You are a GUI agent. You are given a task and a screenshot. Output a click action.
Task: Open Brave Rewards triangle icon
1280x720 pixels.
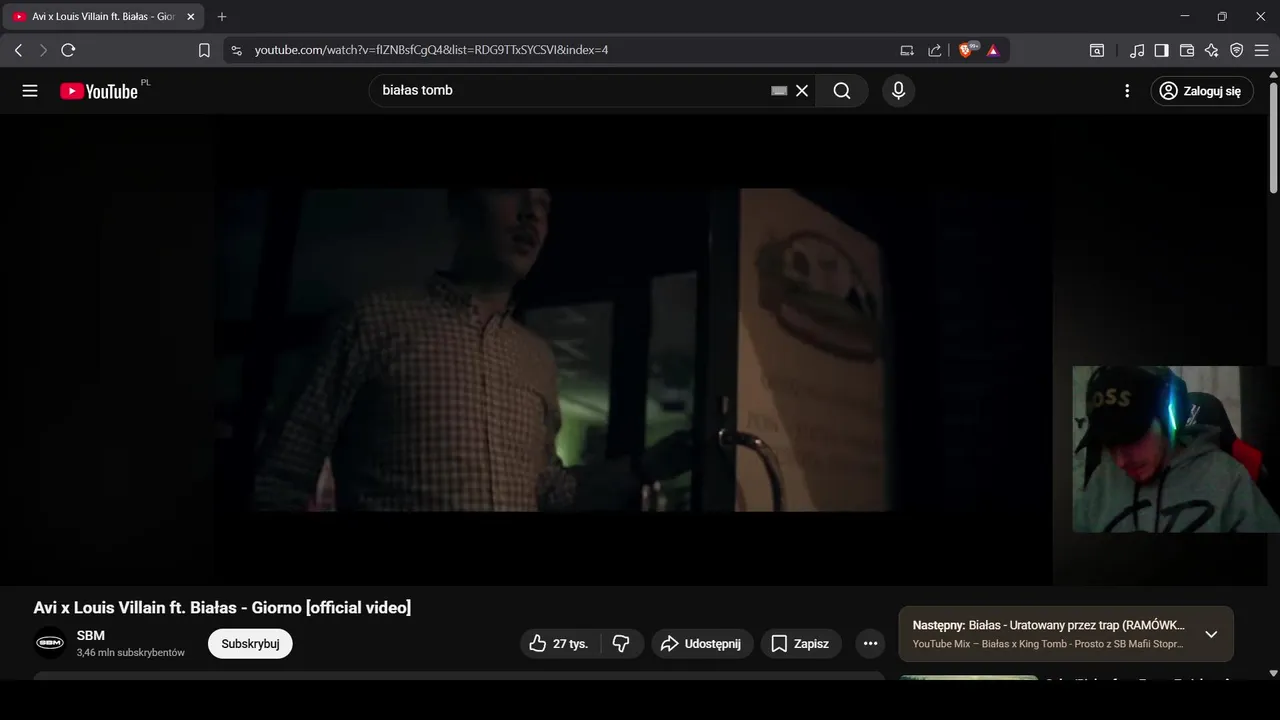(x=993, y=50)
